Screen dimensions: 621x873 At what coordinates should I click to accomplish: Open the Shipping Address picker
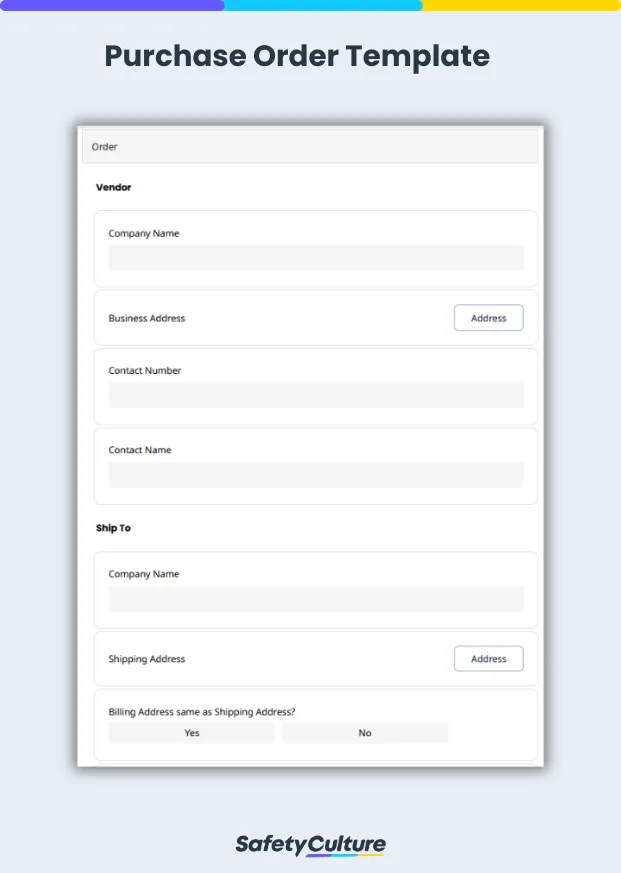[x=488, y=658]
